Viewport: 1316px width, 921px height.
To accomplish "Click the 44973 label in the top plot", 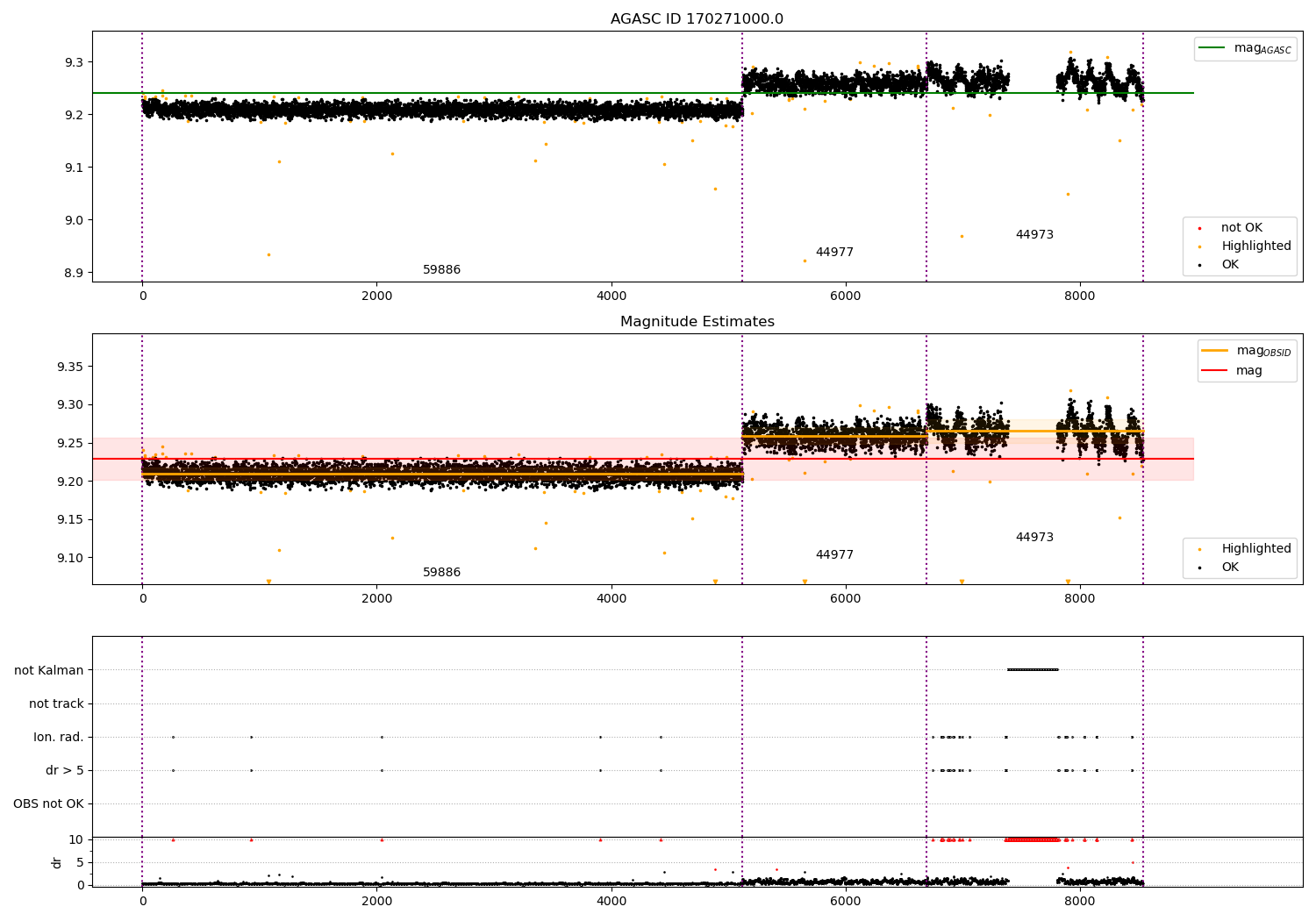I will pyautogui.click(x=1034, y=235).
